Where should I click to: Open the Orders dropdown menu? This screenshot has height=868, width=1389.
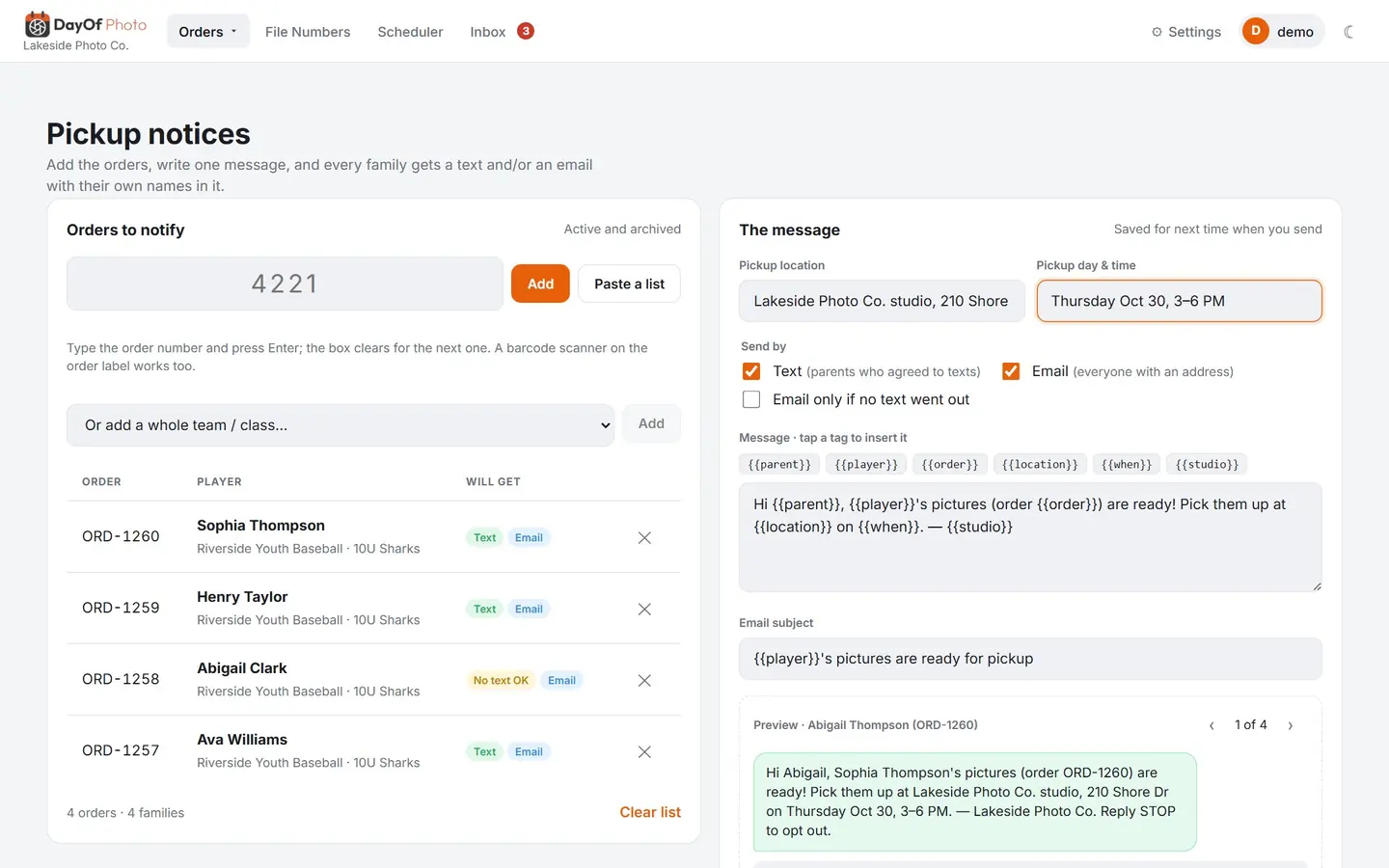pos(207,32)
